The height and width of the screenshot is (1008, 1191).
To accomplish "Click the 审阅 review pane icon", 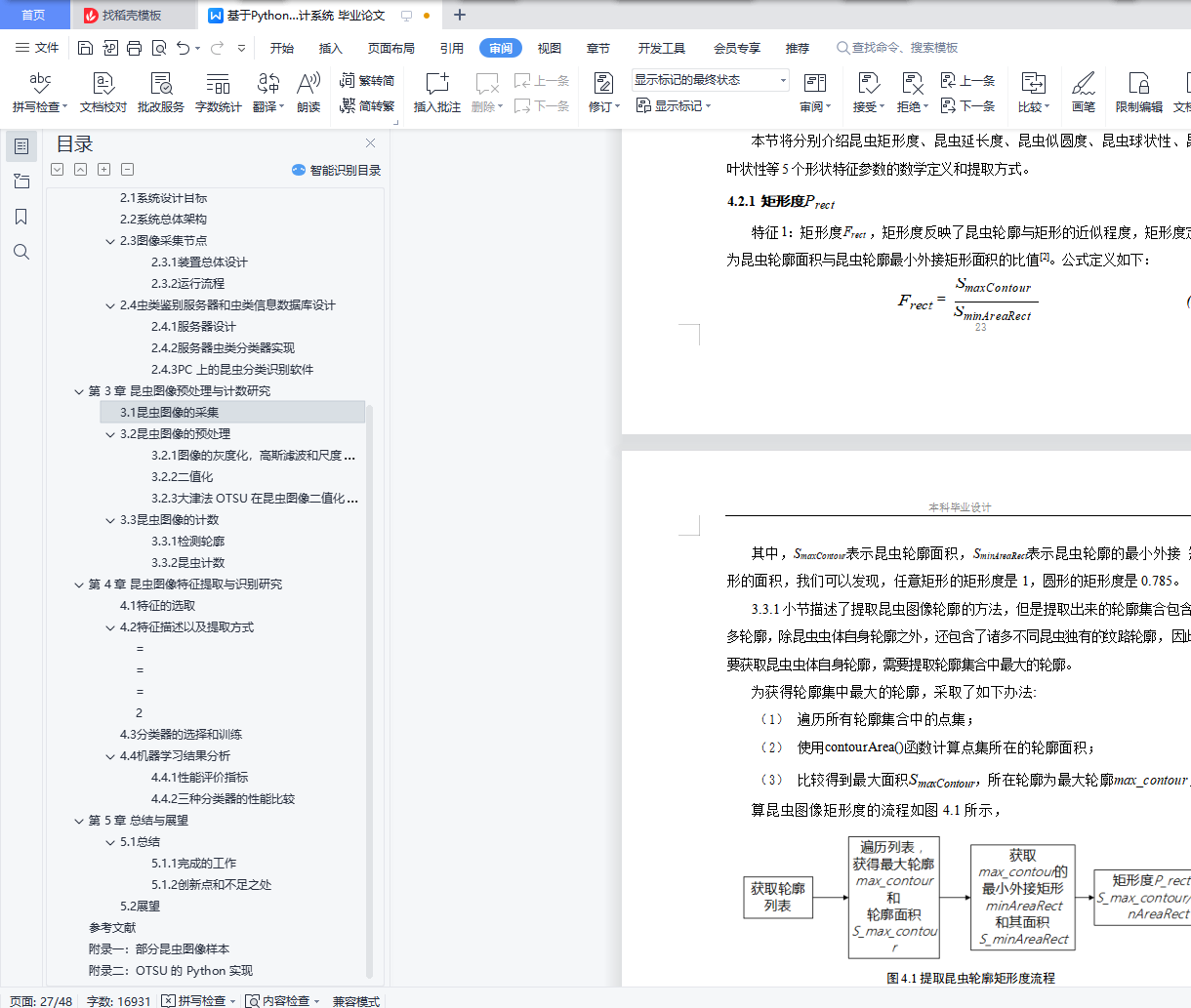I will (815, 83).
